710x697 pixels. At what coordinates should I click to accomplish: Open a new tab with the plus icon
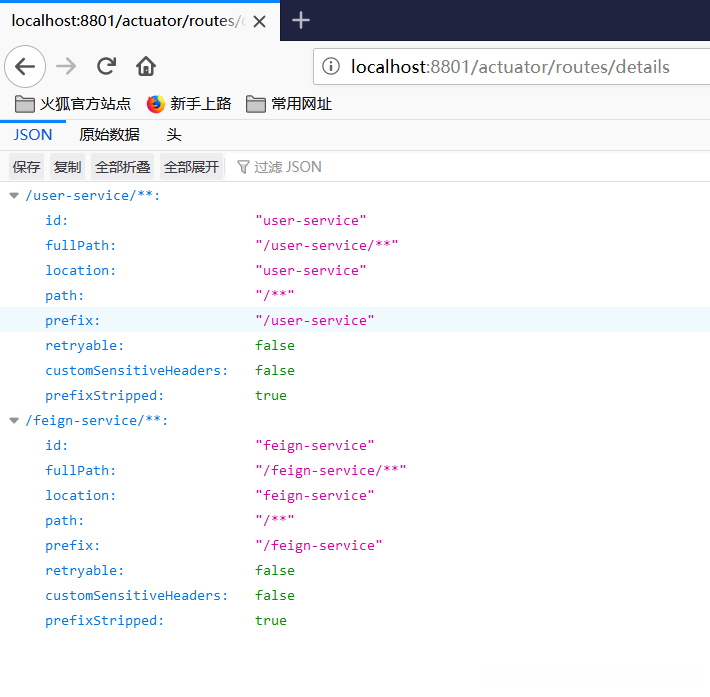tap(301, 20)
